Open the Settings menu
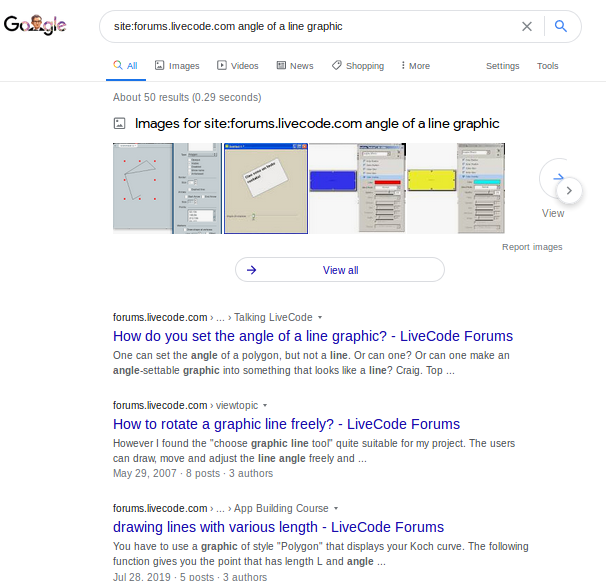Screen dimensions: 606x581 [502, 66]
